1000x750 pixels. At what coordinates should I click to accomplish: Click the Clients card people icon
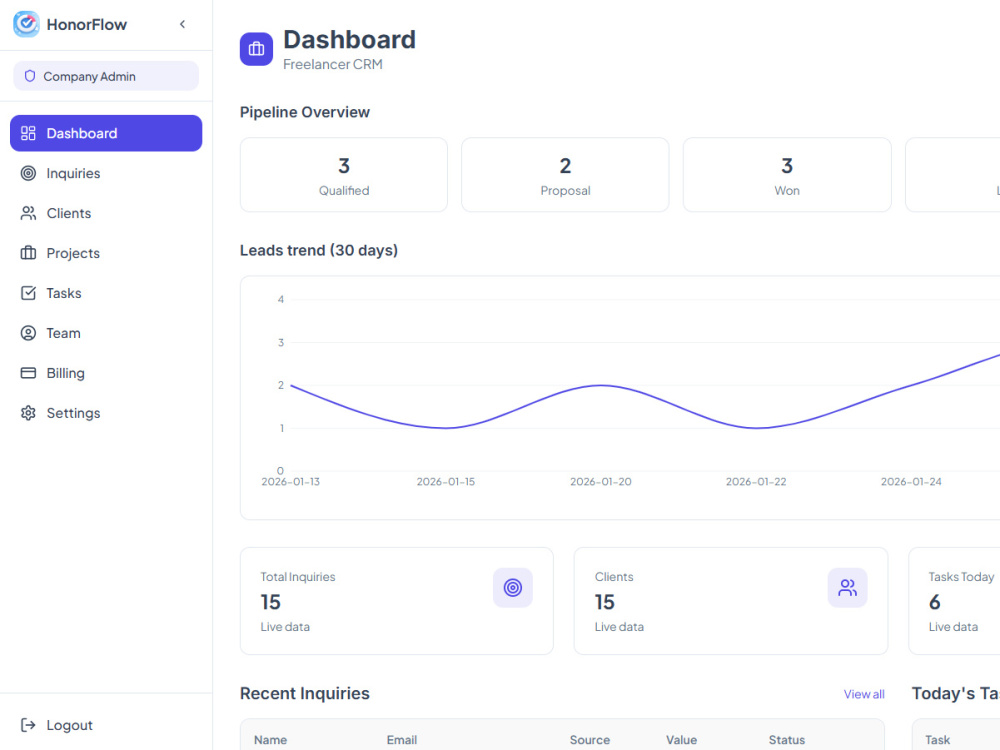coord(848,587)
